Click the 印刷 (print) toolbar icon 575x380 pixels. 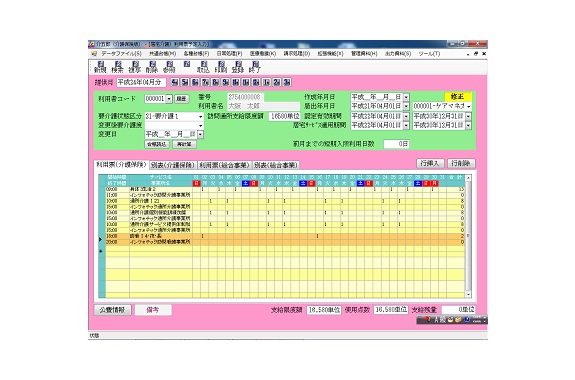click(x=221, y=67)
